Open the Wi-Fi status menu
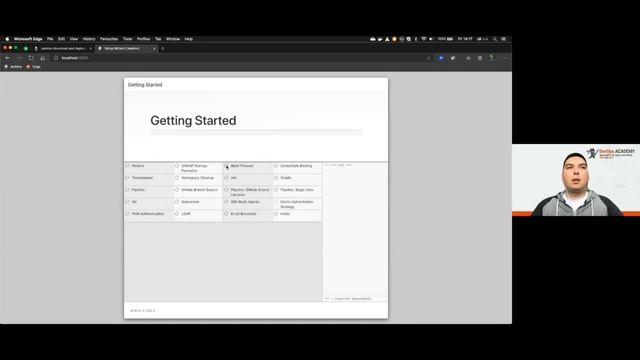Image resolution: width=640 pixels, height=360 pixels. (424, 39)
